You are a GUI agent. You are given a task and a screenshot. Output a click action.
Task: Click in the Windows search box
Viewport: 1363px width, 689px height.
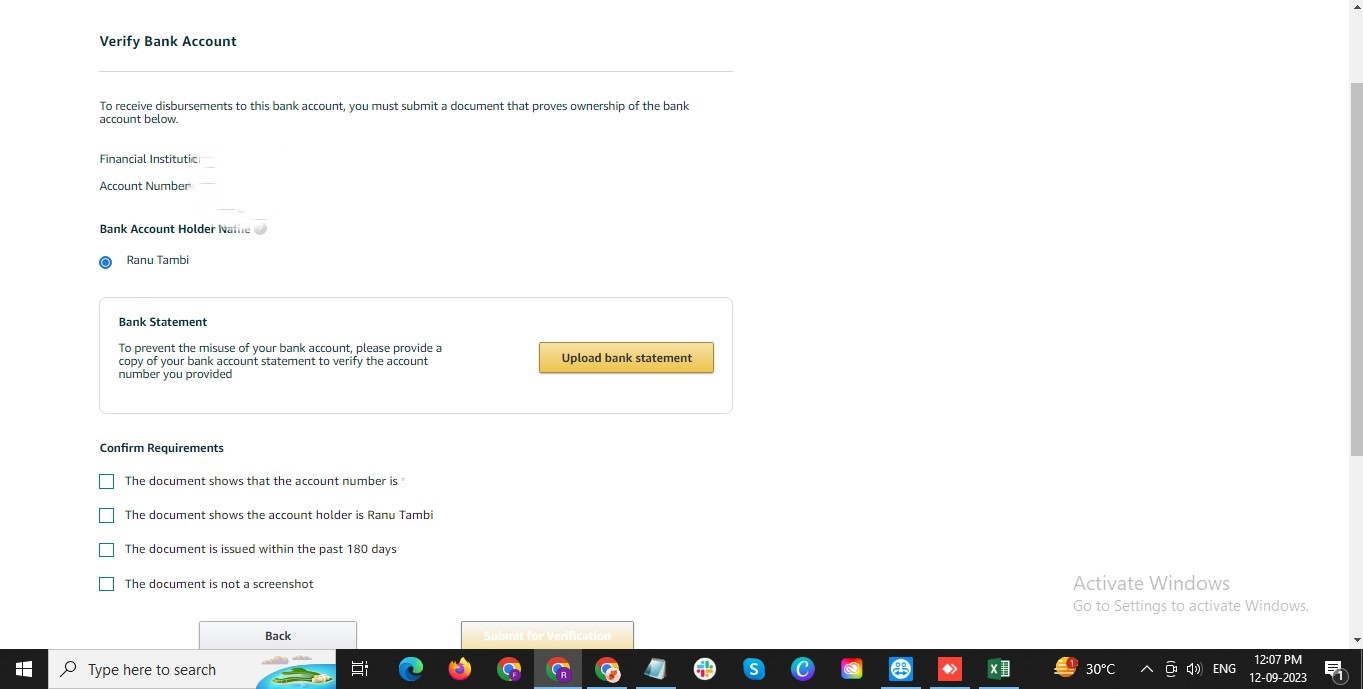click(192, 669)
